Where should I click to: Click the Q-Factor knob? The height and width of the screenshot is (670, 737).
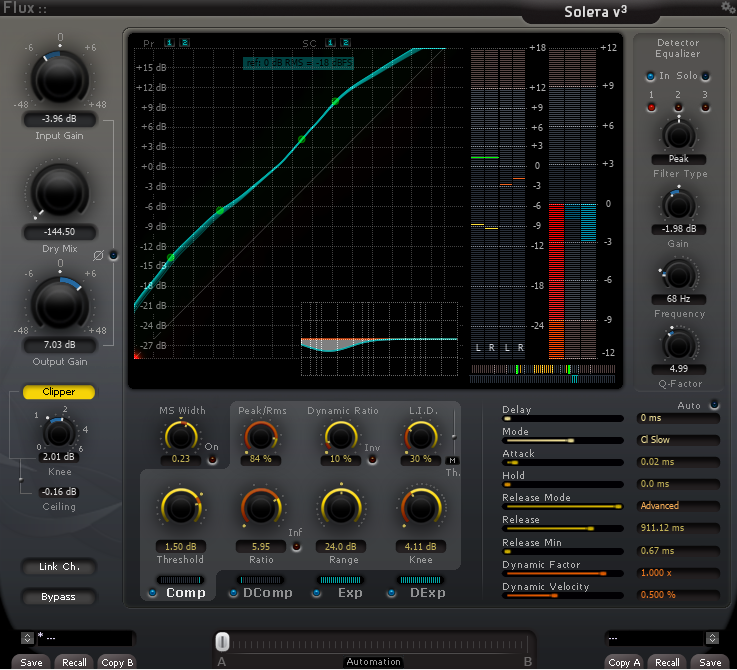679,346
